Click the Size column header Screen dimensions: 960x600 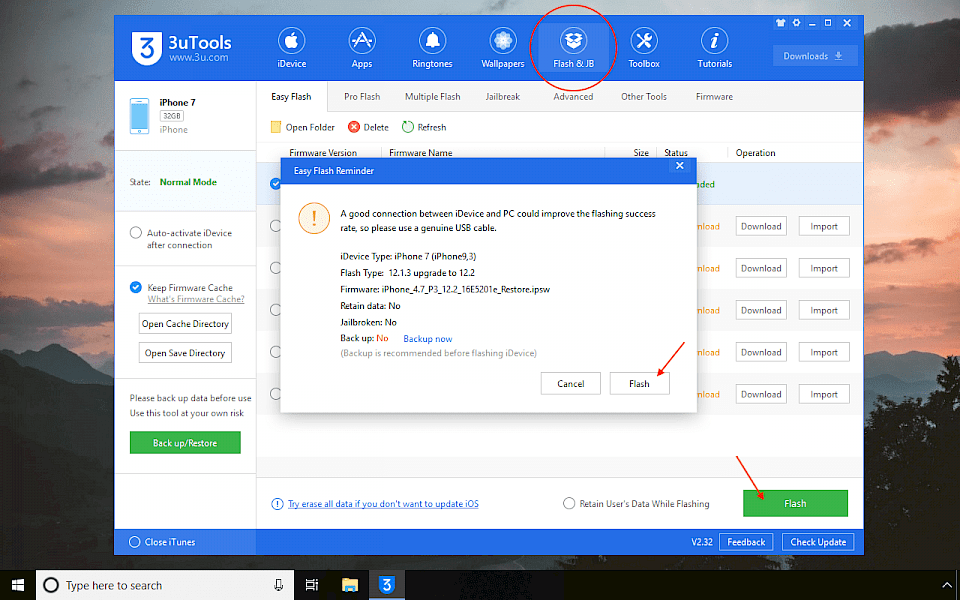641,153
